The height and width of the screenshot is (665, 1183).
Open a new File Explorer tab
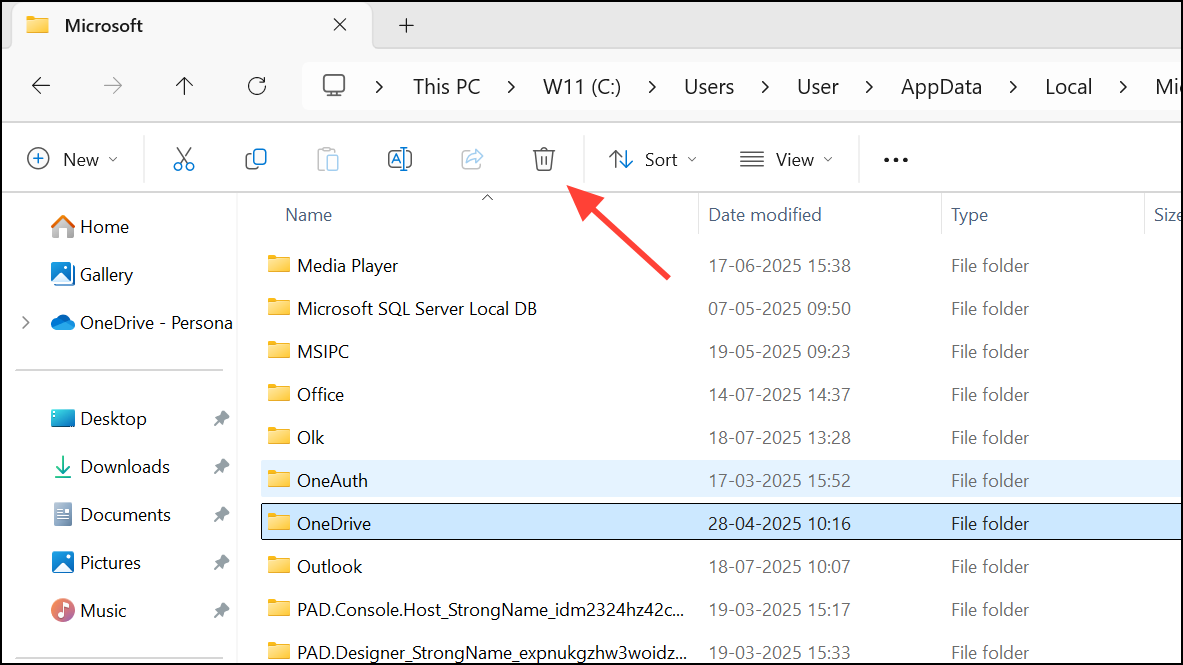pyautogui.click(x=406, y=25)
